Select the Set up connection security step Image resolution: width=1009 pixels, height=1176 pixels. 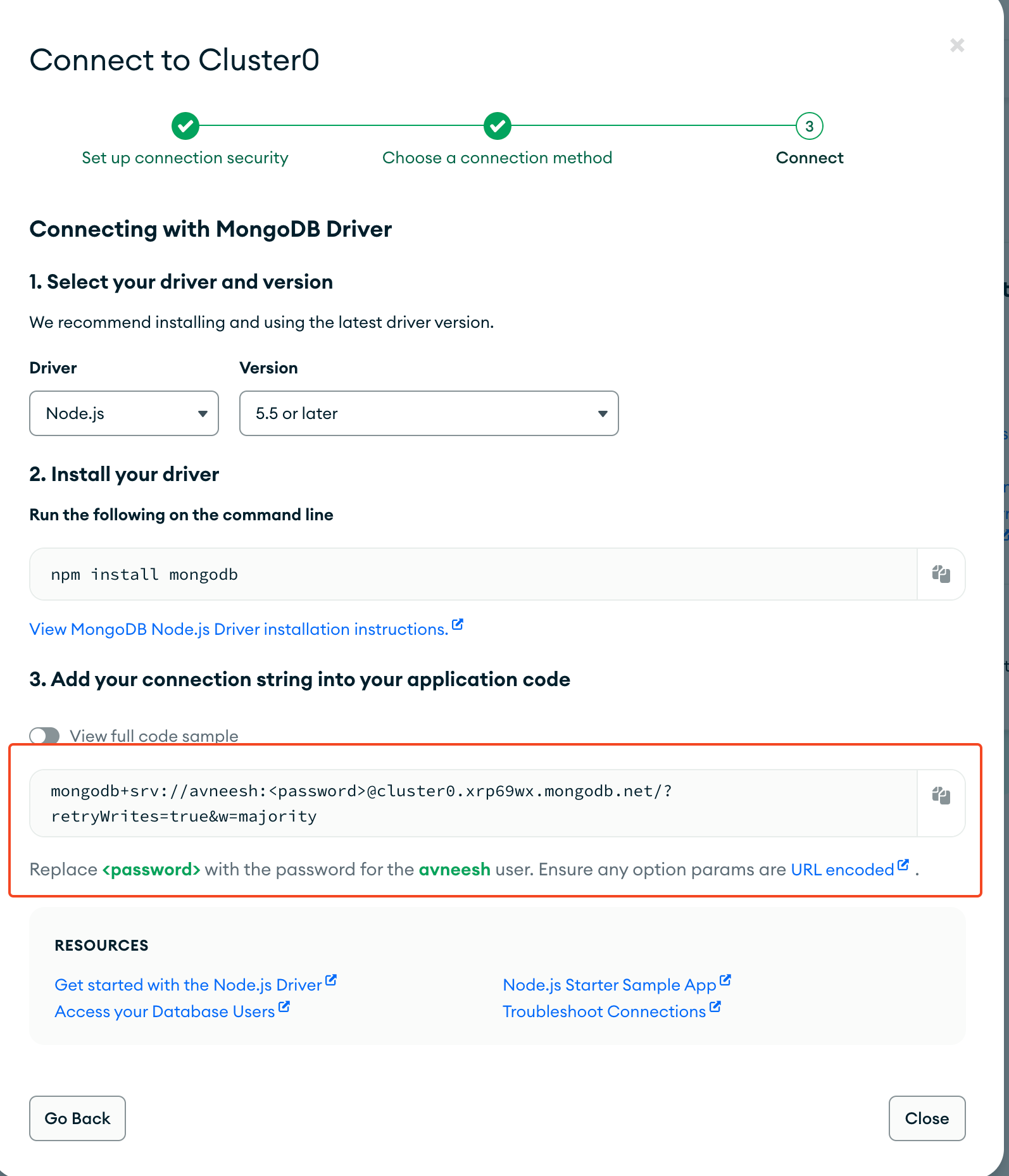[184, 158]
